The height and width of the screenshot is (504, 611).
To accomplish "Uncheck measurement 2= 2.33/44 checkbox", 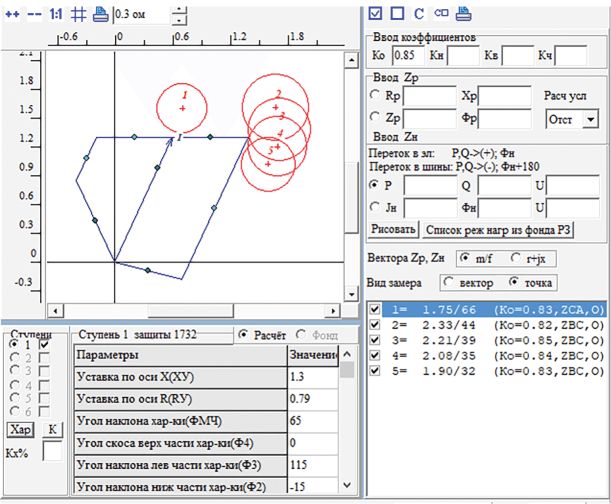I will (374, 325).
